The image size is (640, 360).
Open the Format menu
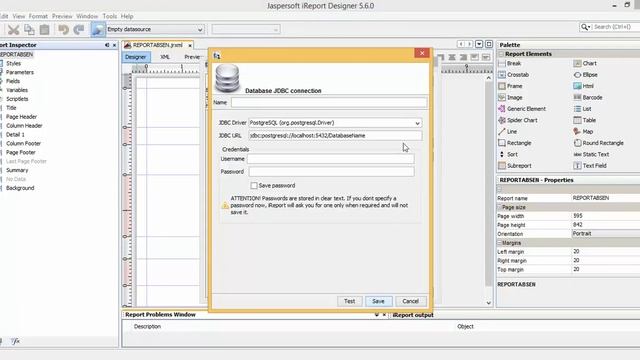38,16
